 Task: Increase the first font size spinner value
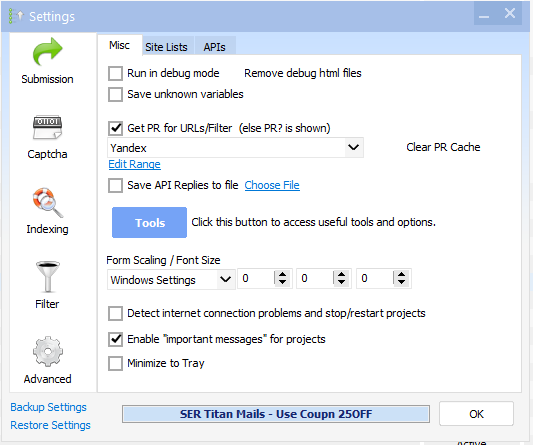coord(282,274)
